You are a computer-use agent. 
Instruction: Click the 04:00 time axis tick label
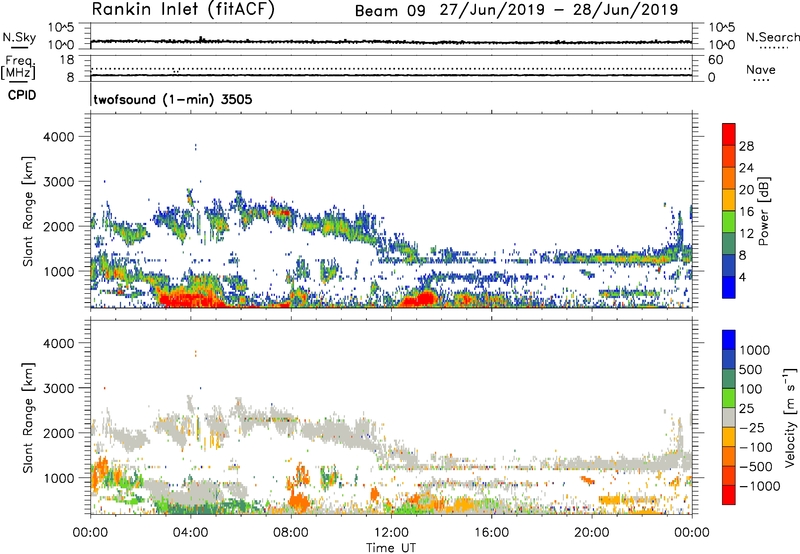click(191, 533)
